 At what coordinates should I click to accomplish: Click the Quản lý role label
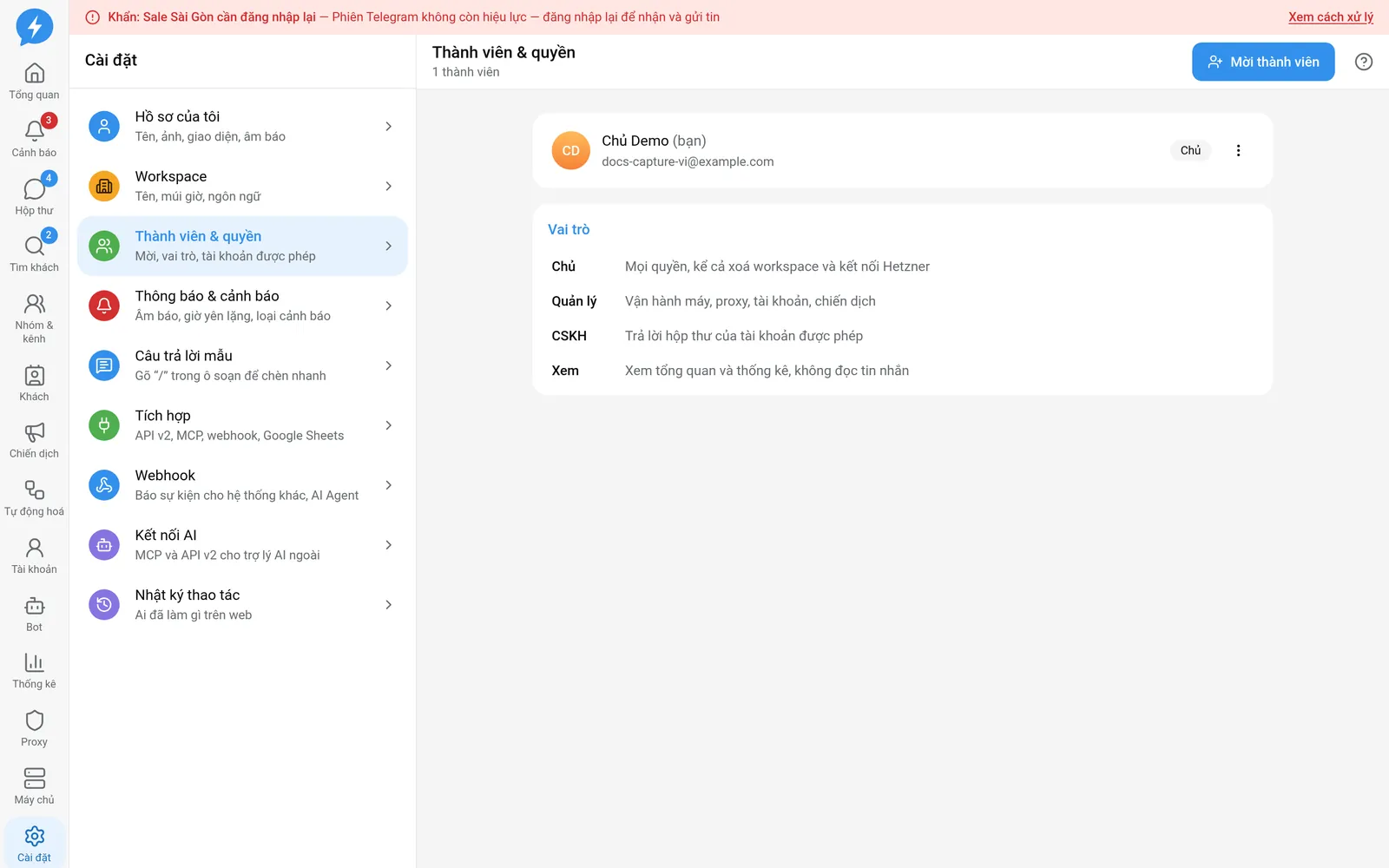tap(574, 301)
